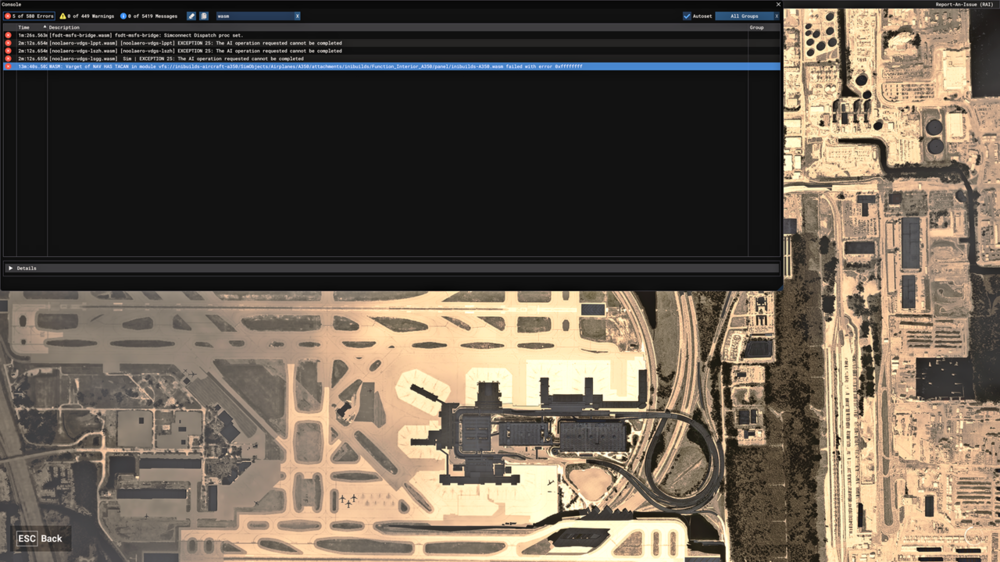The image size is (1000, 562).
Task: Click error icon on noolaero-vdgs-lppt row
Action: click(8, 43)
